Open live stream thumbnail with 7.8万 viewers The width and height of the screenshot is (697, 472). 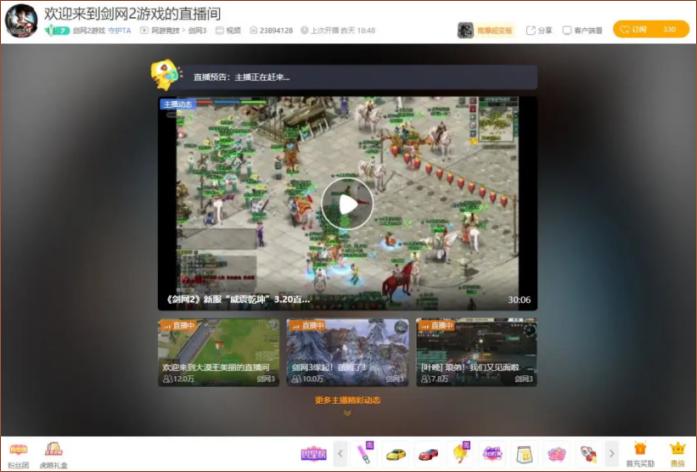click(476, 352)
